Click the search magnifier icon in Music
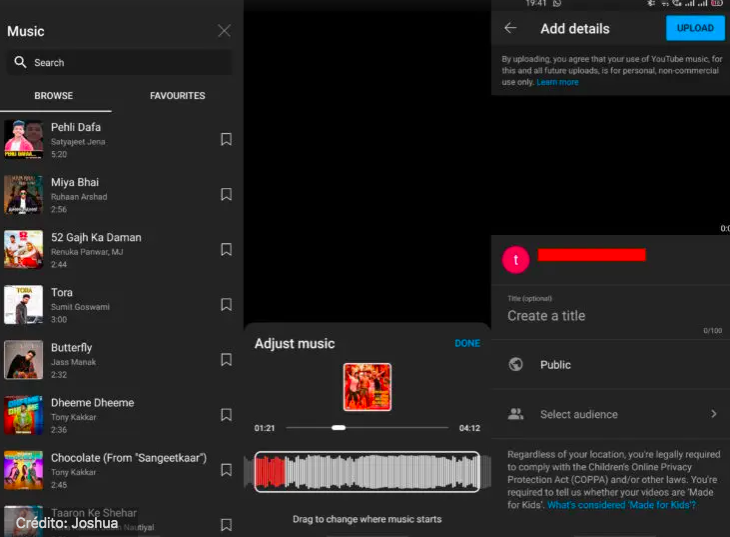This screenshot has height=537, width=730. [20, 63]
